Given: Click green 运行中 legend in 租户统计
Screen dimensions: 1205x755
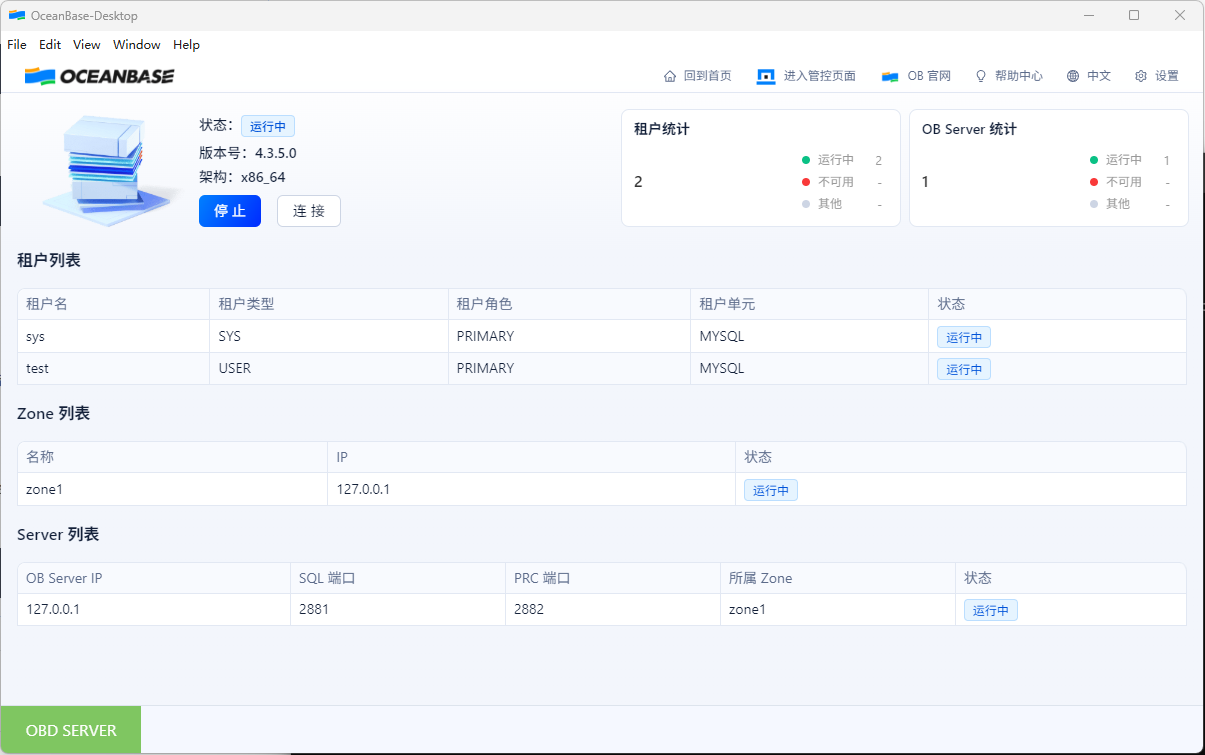Looking at the screenshot, I should point(828,160).
